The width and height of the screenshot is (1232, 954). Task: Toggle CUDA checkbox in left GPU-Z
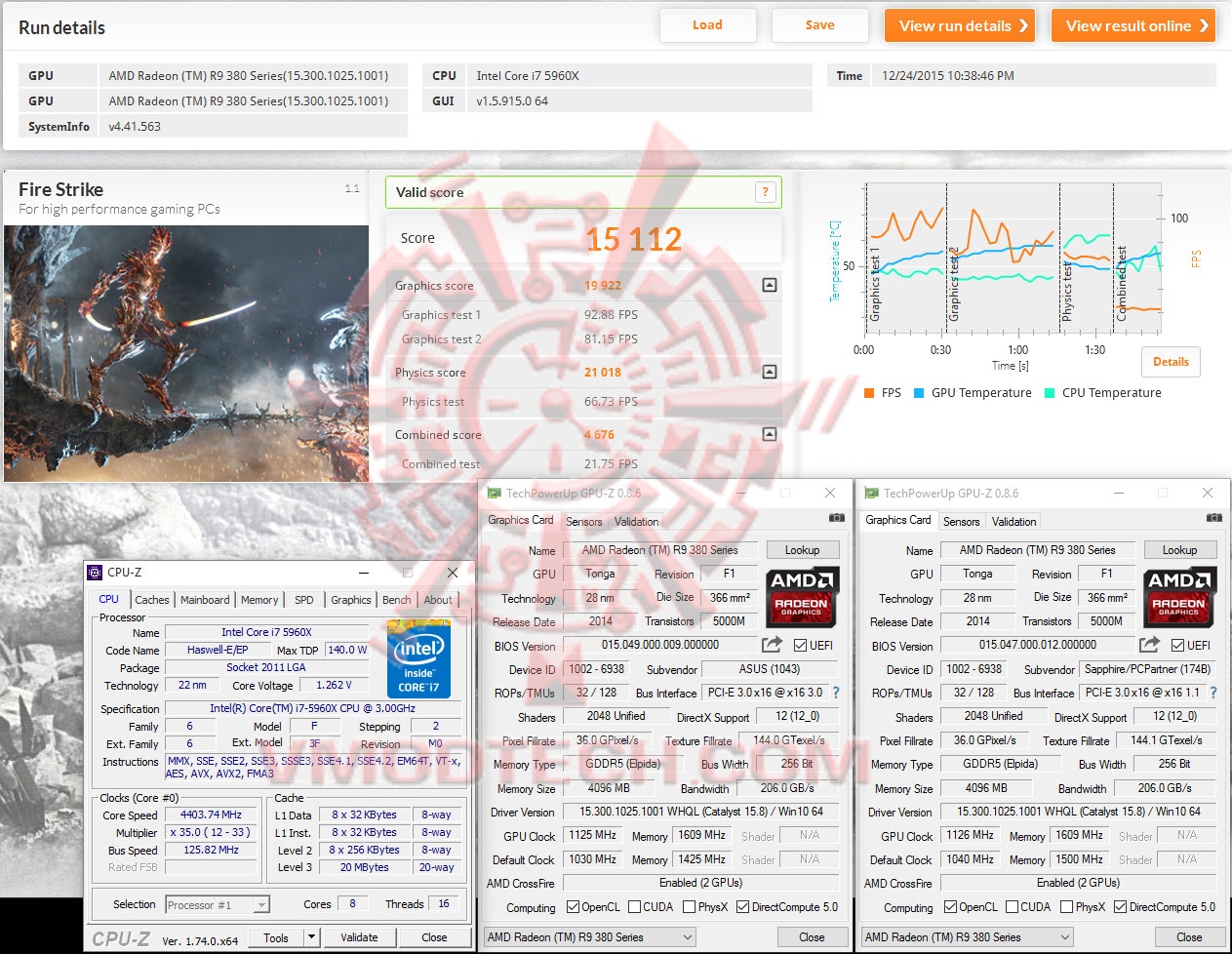coord(635,907)
